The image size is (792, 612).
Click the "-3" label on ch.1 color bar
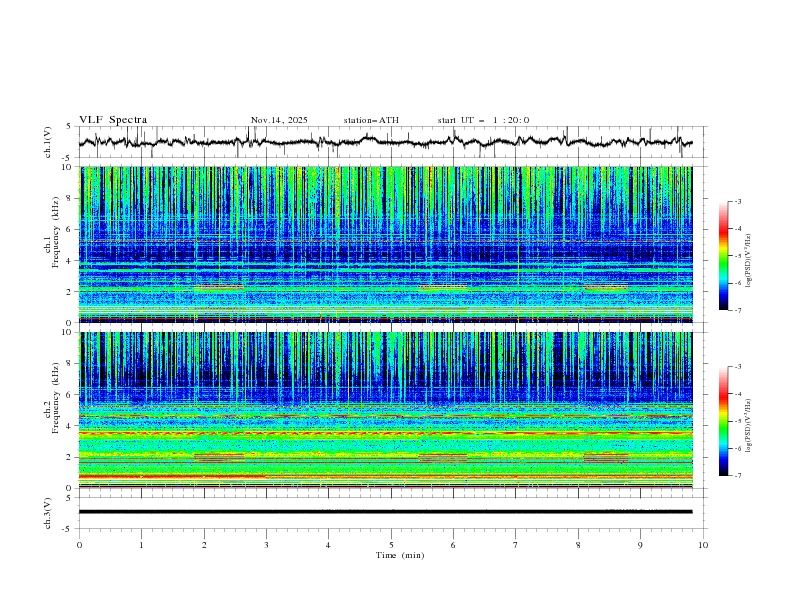(737, 201)
